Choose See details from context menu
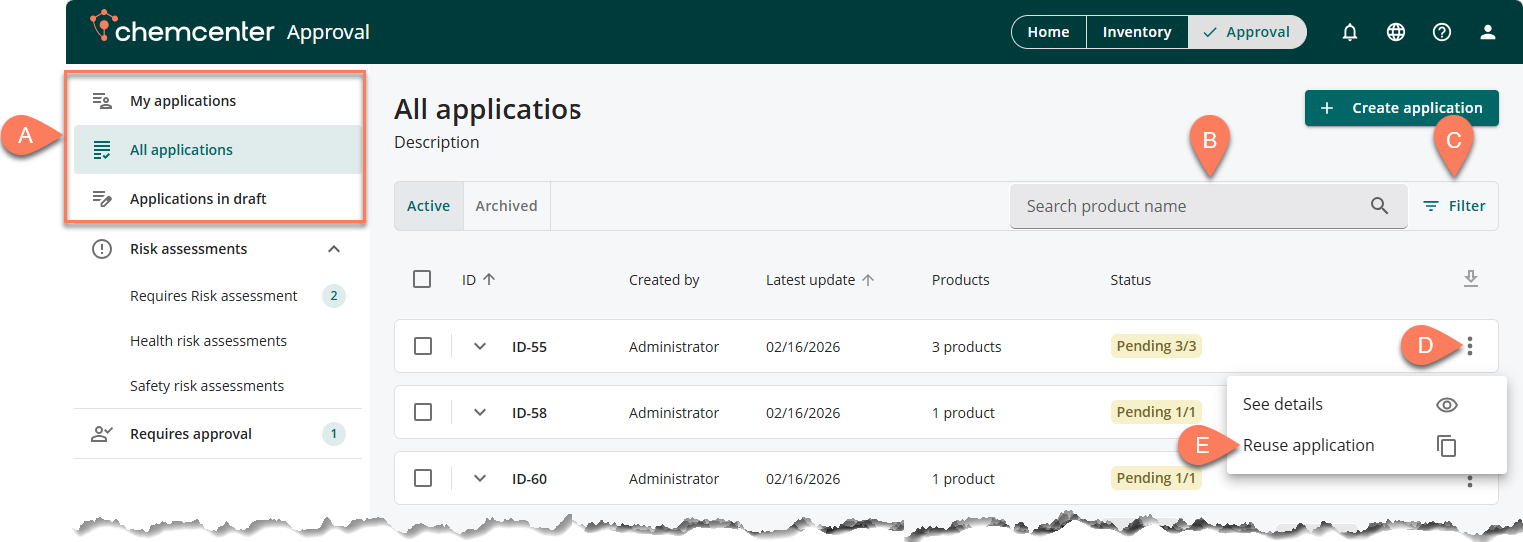The image size is (1523, 542). (1283, 404)
